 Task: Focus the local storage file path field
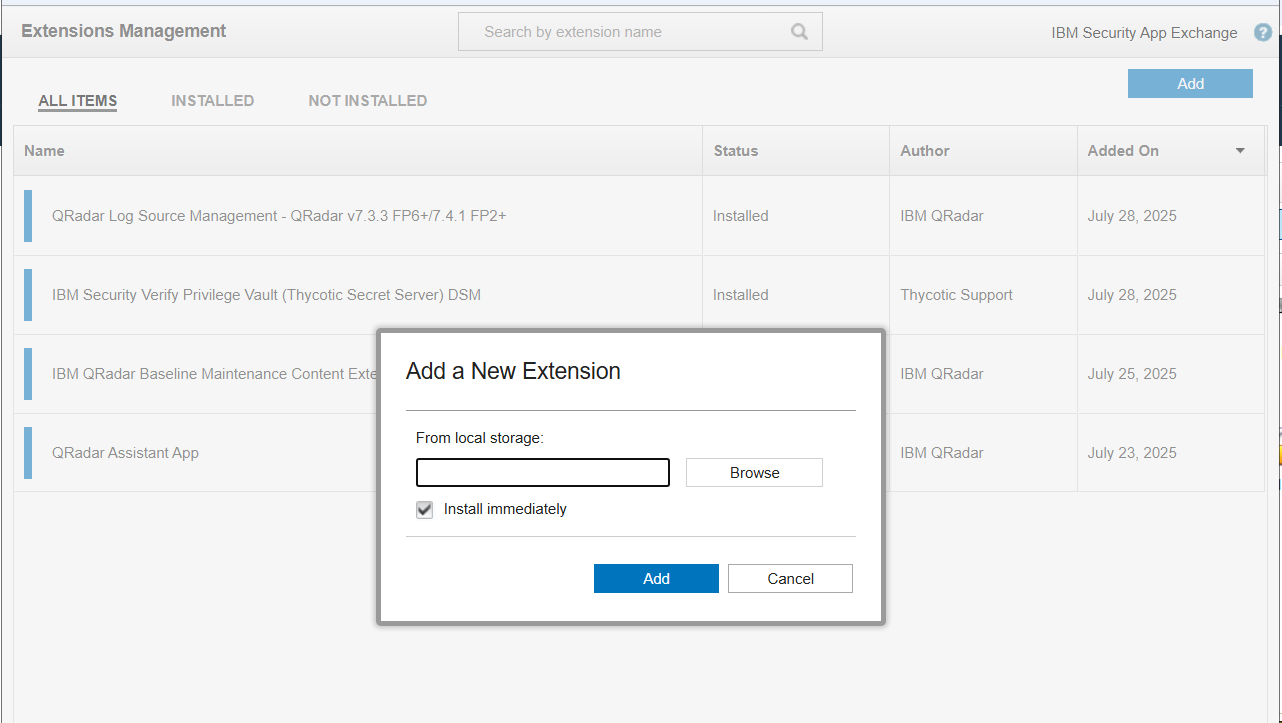(543, 473)
